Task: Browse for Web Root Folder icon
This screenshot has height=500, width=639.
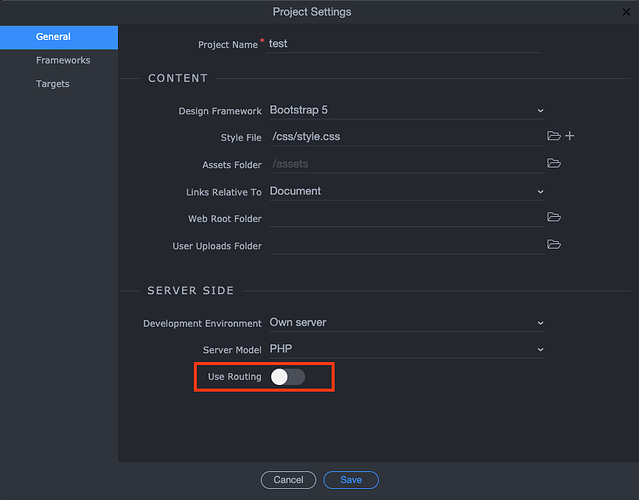Action: pyautogui.click(x=553, y=217)
